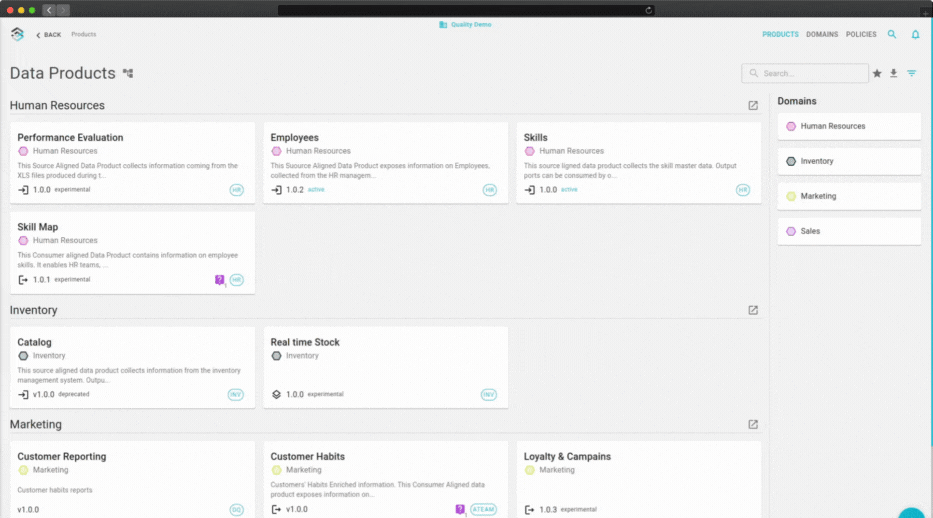Click the Marketing section heading
This screenshot has height=518, width=933.
point(36,424)
